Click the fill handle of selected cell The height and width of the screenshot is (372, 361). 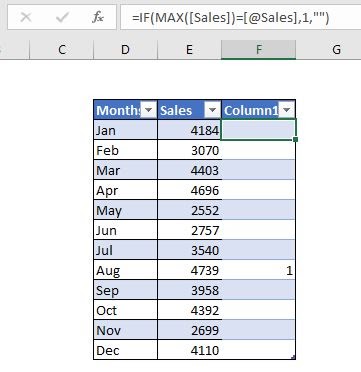click(x=296, y=140)
